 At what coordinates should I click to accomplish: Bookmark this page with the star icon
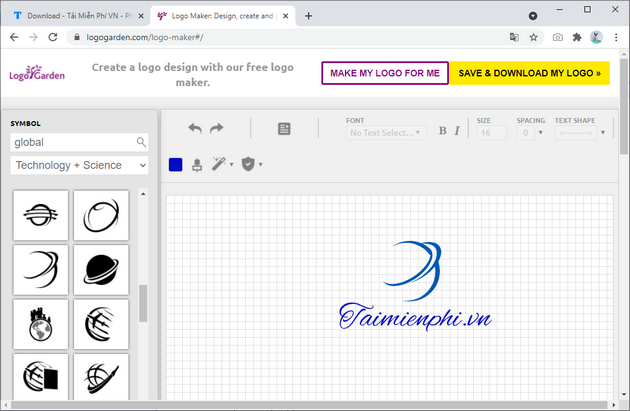[533, 37]
